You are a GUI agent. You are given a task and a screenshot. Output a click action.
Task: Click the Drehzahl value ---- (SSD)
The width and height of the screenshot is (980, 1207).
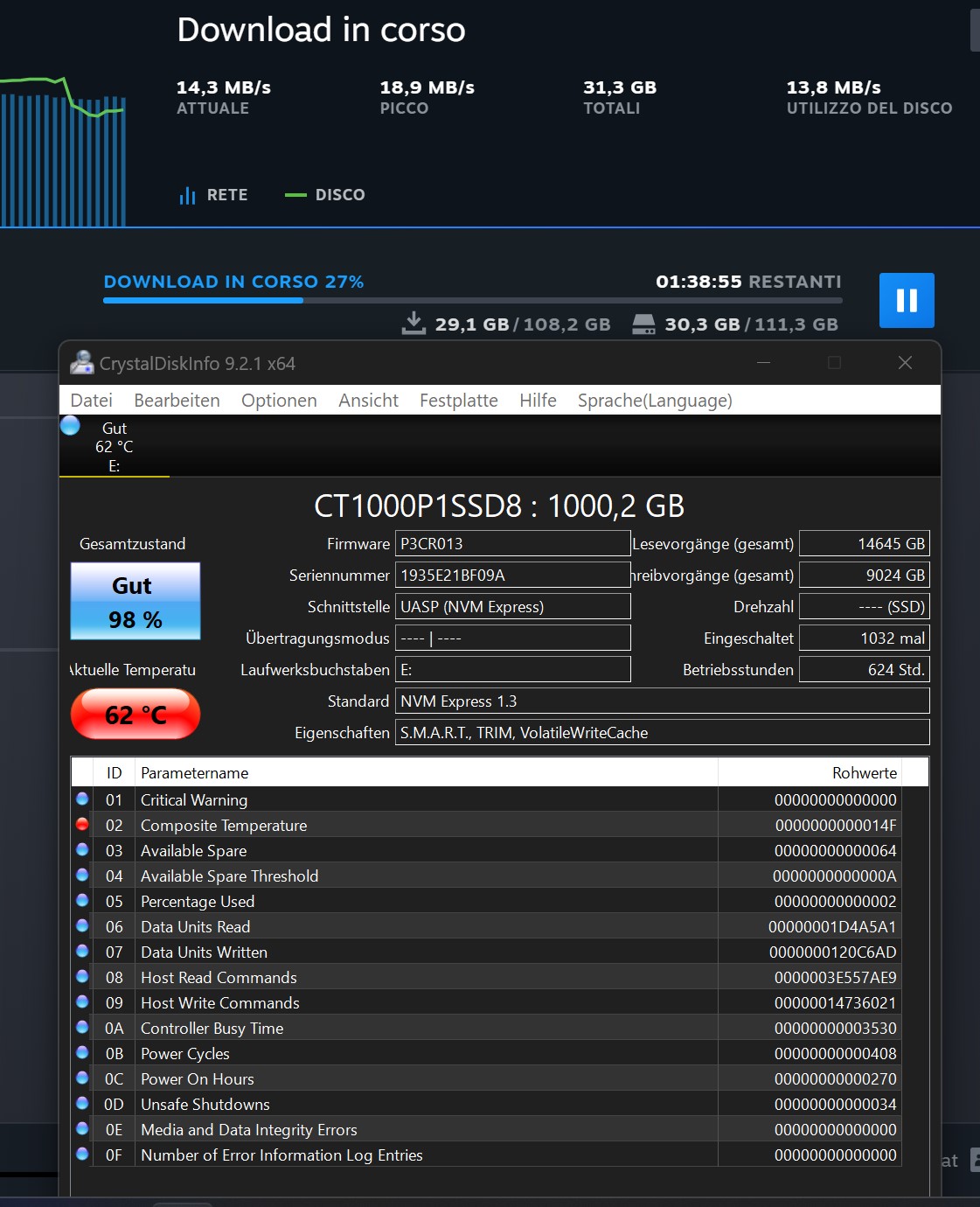864,606
